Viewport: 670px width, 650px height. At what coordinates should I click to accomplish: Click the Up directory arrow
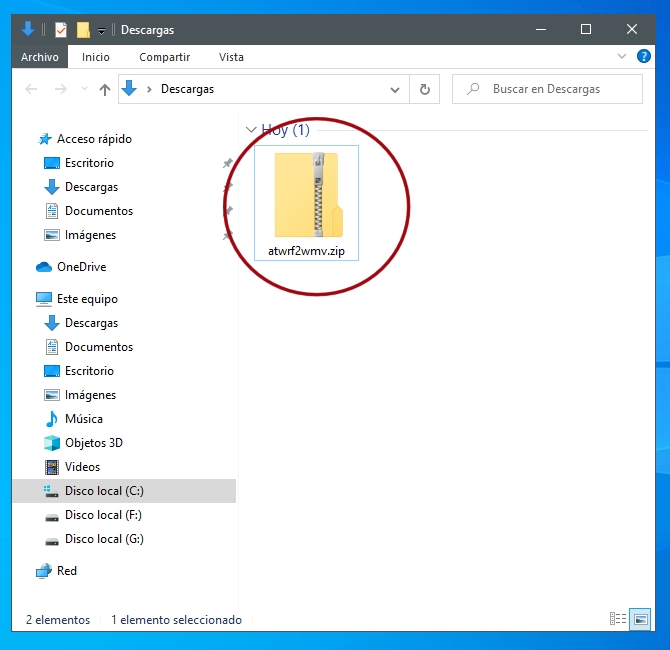(105, 90)
